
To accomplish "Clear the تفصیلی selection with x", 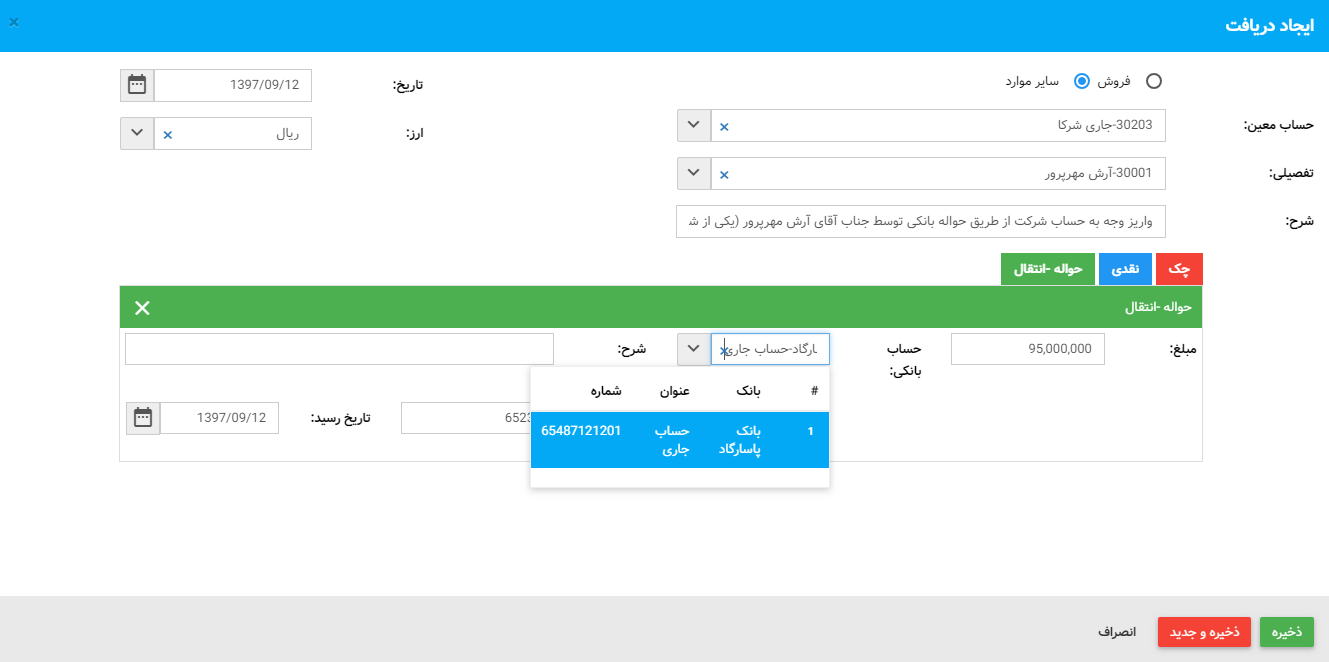I will 725,175.
